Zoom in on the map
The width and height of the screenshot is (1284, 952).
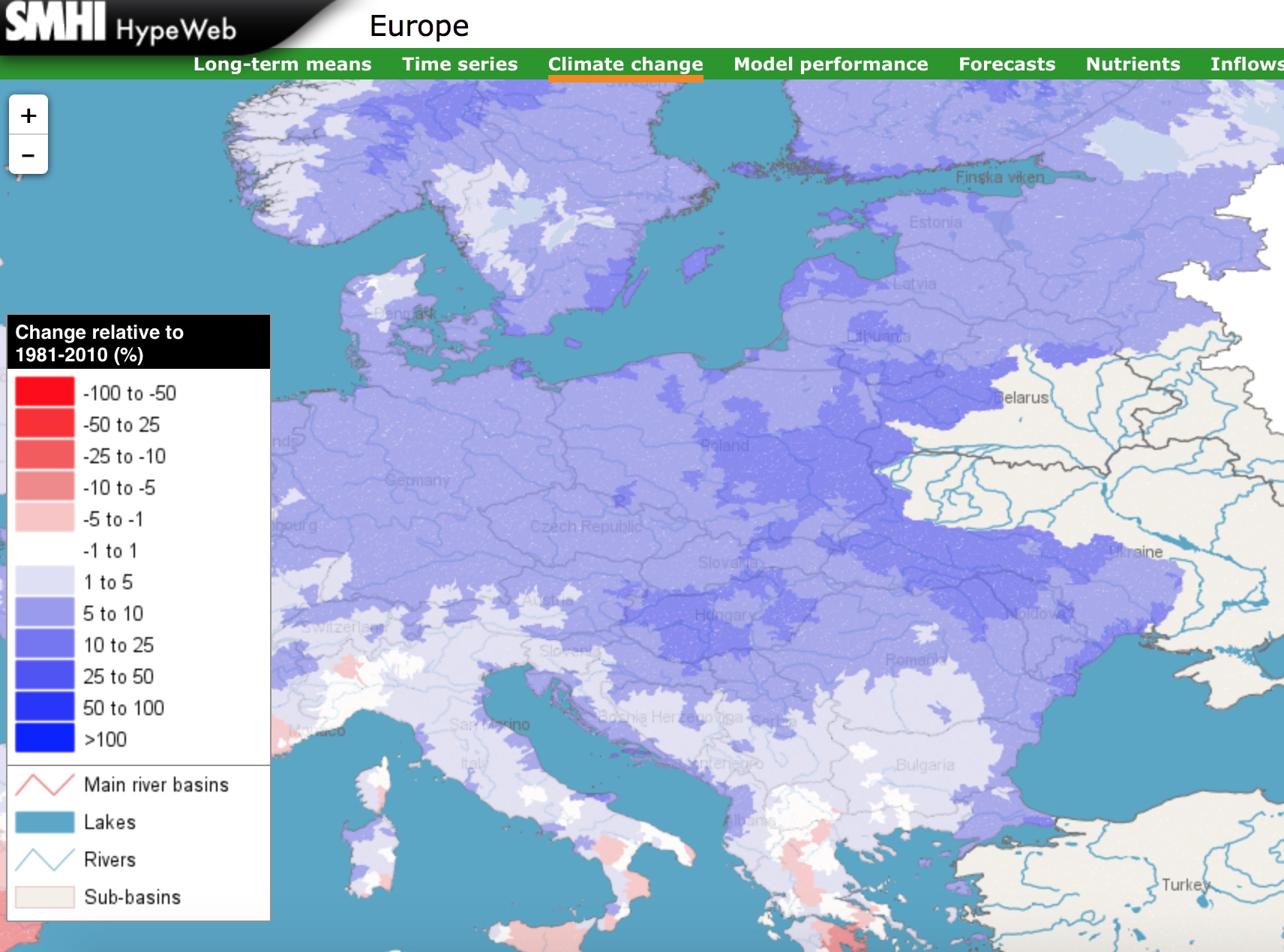[x=28, y=115]
